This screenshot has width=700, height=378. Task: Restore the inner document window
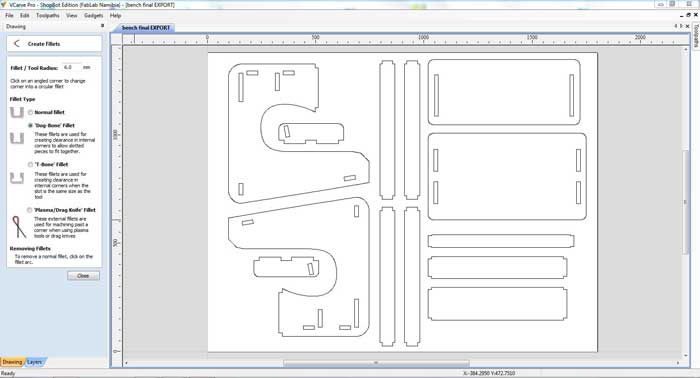[688, 15]
